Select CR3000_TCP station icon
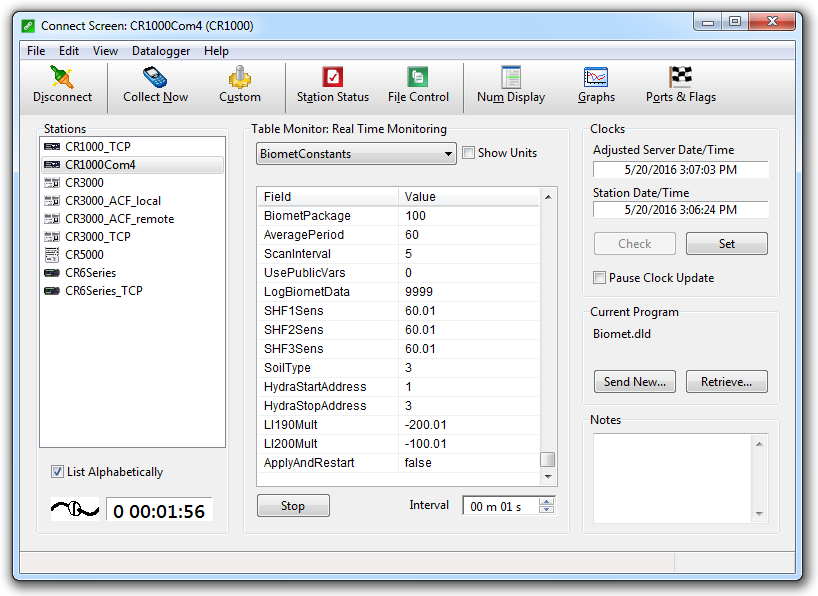The height and width of the screenshot is (596, 818). 52,237
